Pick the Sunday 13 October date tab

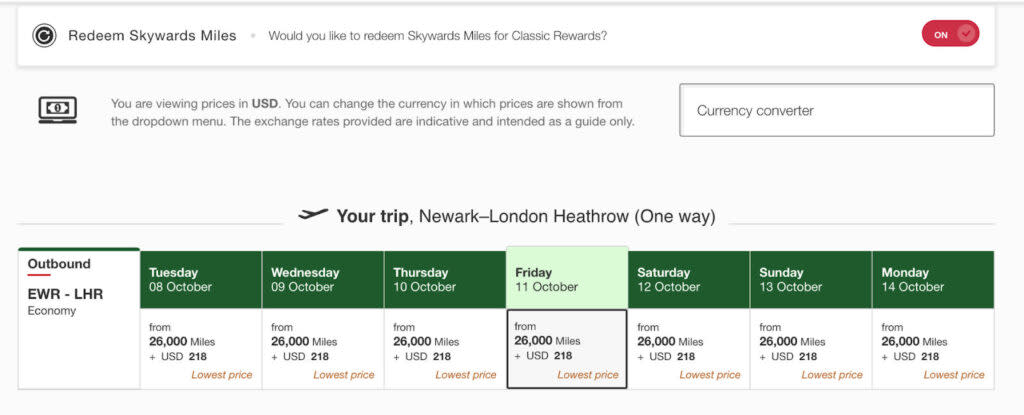[x=811, y=280]
